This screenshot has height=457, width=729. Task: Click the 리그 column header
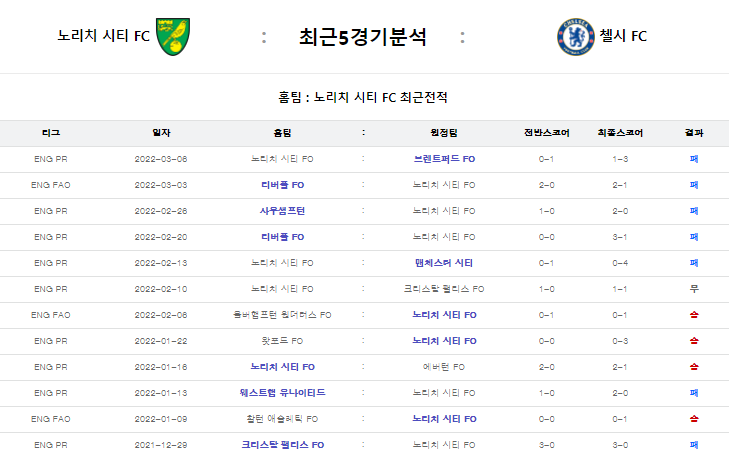click(x=51, y=133)
